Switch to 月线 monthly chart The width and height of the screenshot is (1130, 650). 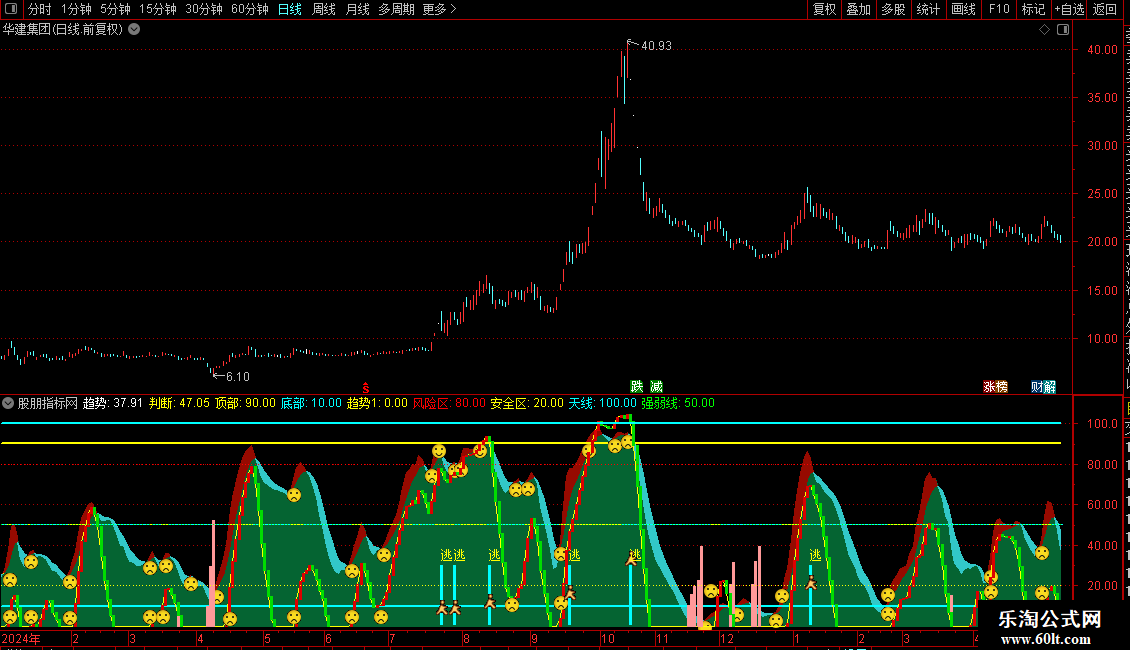click(357, 9)
